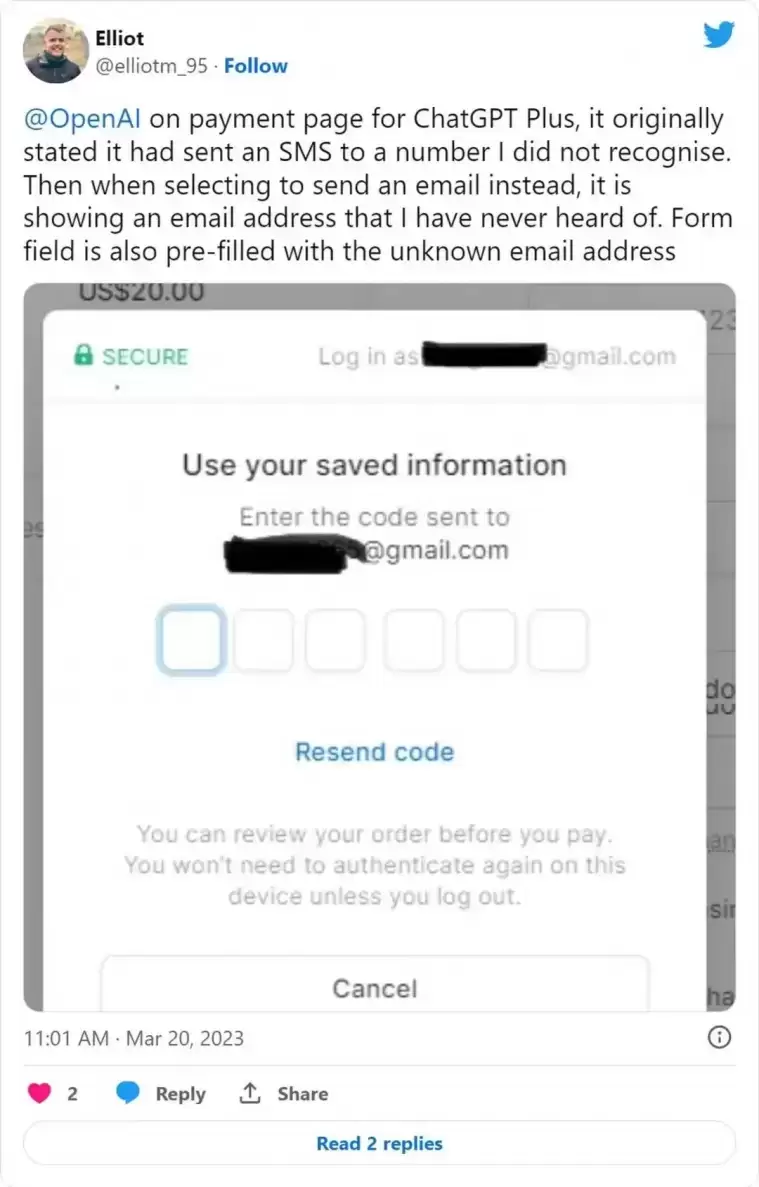
Task: Click the Resend code link
Action: click(x=375, y=752)
